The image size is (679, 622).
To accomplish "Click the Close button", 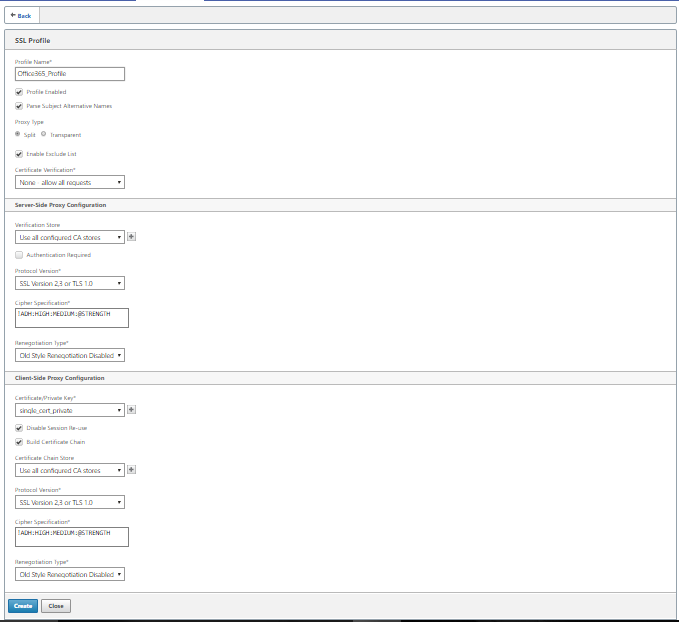I will pyautogui.click(x=56, y=606).
